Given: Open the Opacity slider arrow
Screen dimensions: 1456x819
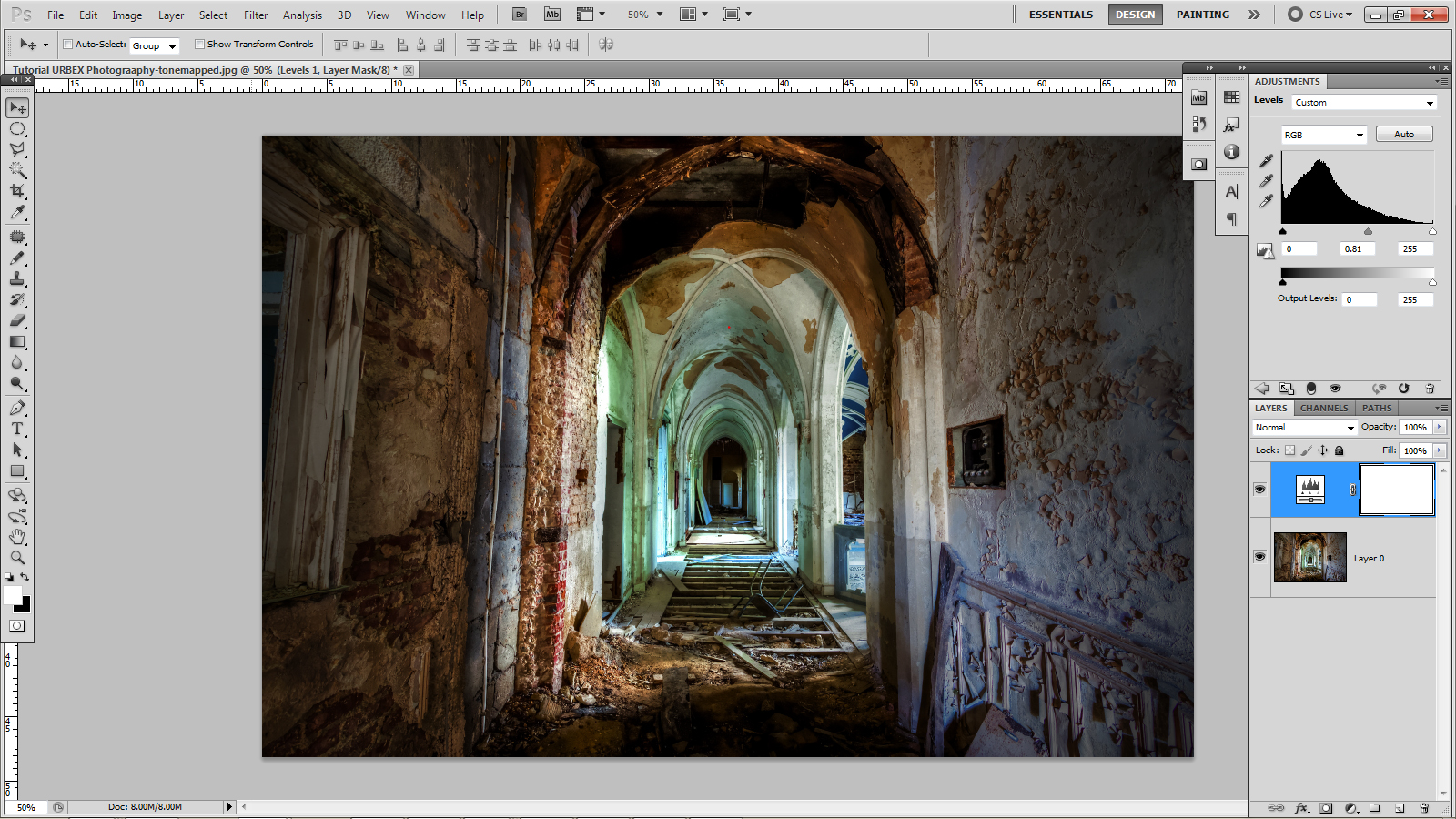Looking at the screenshot, I should pyautogui.click(x=1440, y=428).
